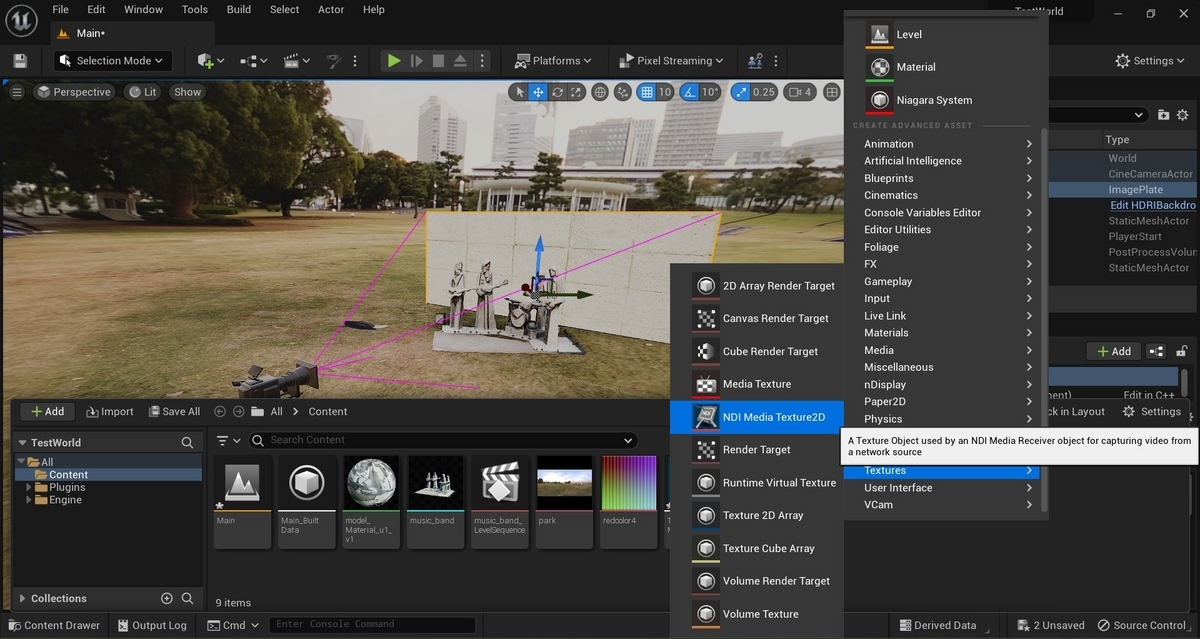Click the Add button in Content Browser

(x=46, y=411)
